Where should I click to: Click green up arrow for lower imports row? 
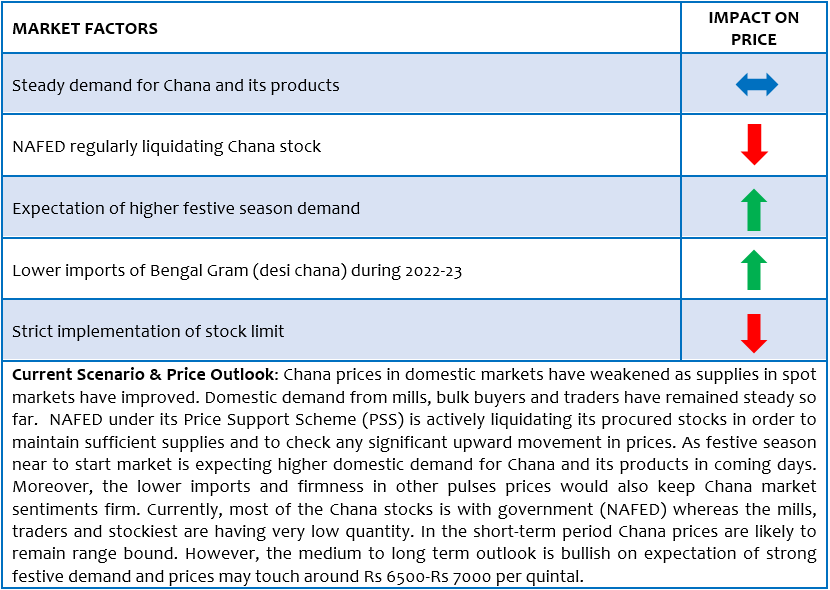(x=754, y=270)
